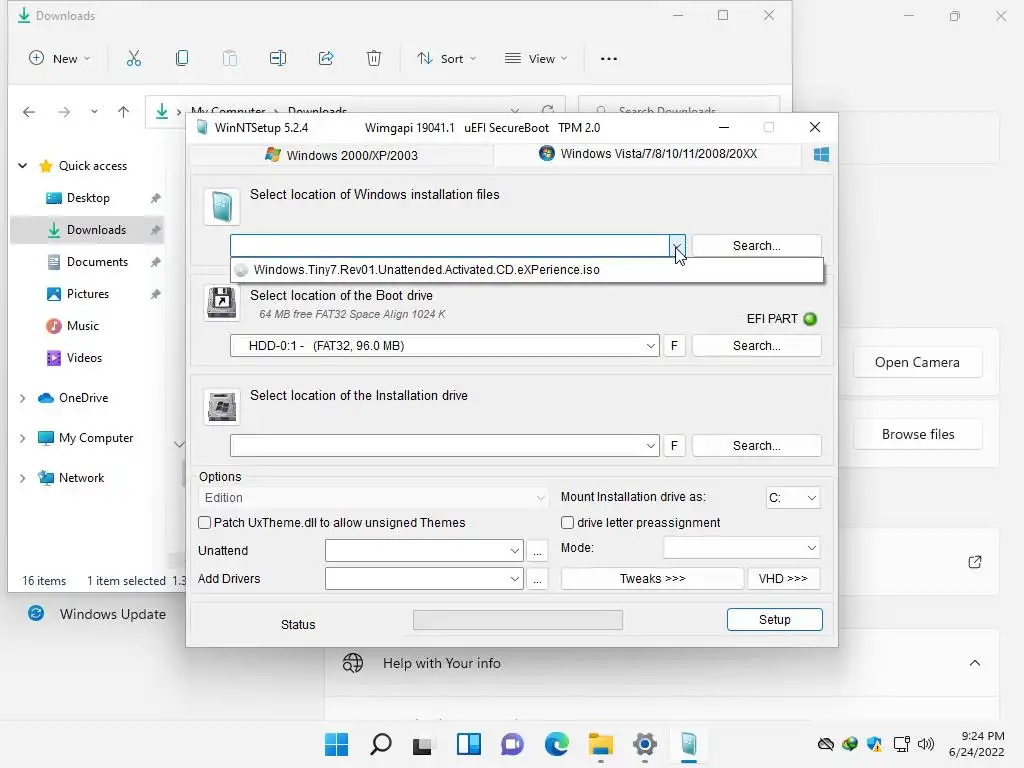Open the View menu in Downloads window
Viewport: 1024px width, 768px height.
pos(536,59)
